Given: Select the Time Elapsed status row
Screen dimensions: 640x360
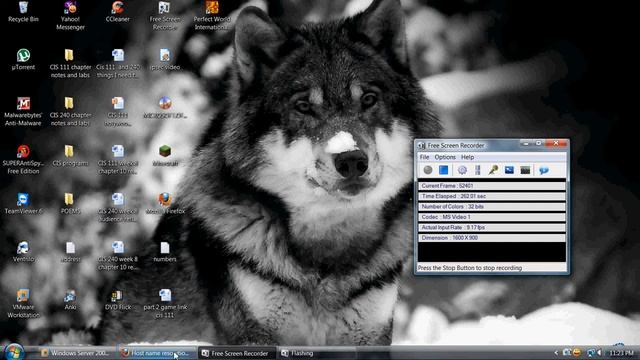Looking at the screenshot, I should pos(492,196).
